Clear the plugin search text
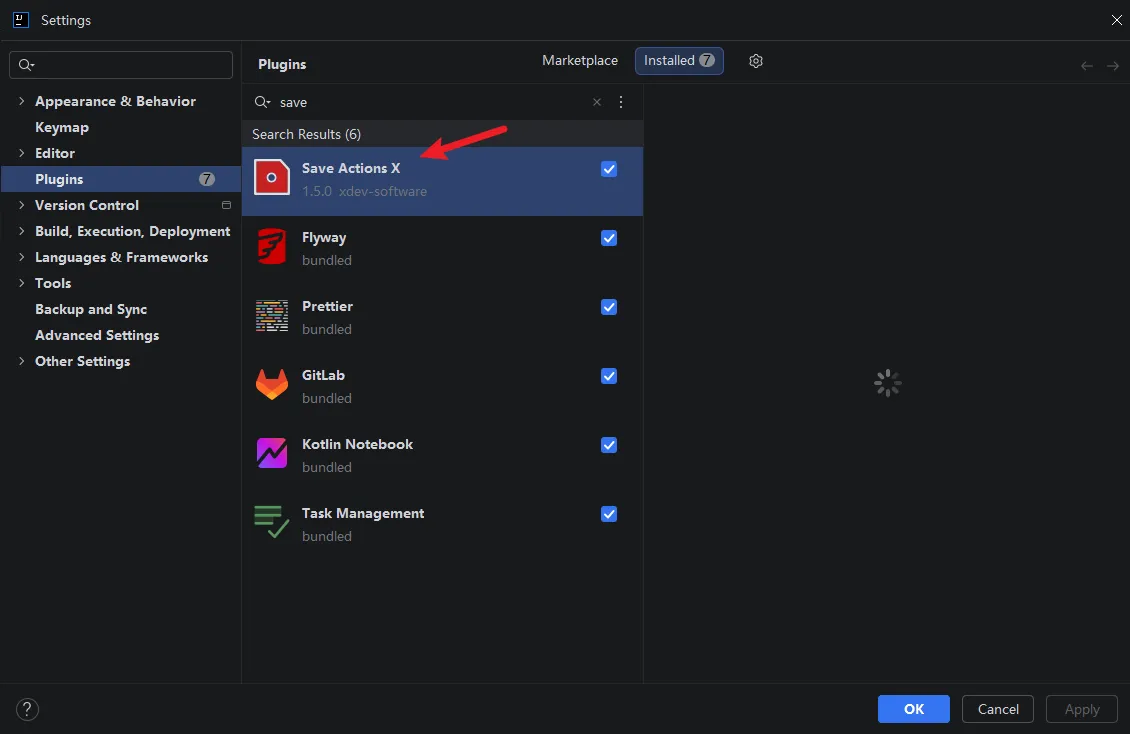This screenshot has height=734, width=1130. click(597, 102)
